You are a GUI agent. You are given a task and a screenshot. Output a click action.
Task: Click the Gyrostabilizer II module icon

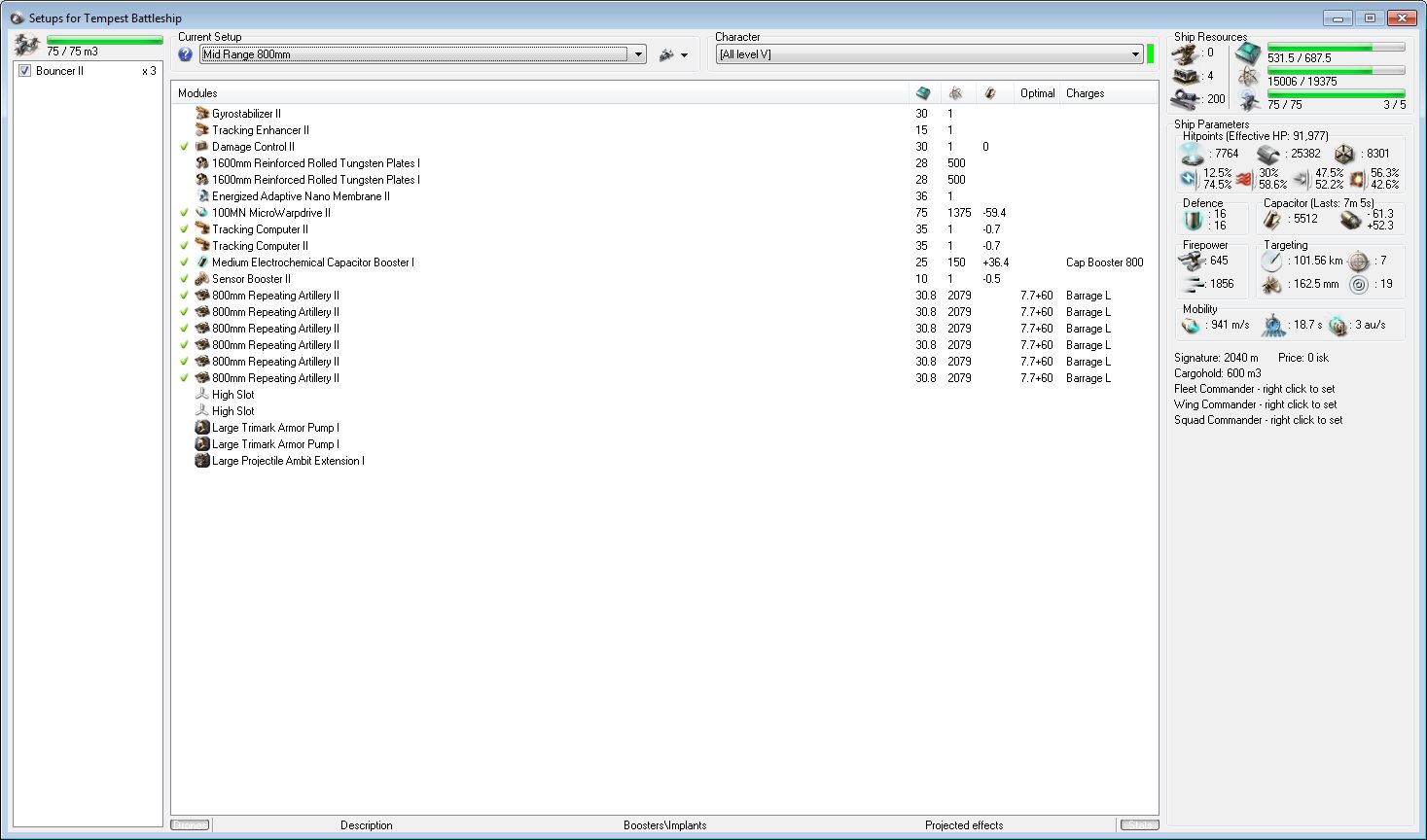click(202, 114)
